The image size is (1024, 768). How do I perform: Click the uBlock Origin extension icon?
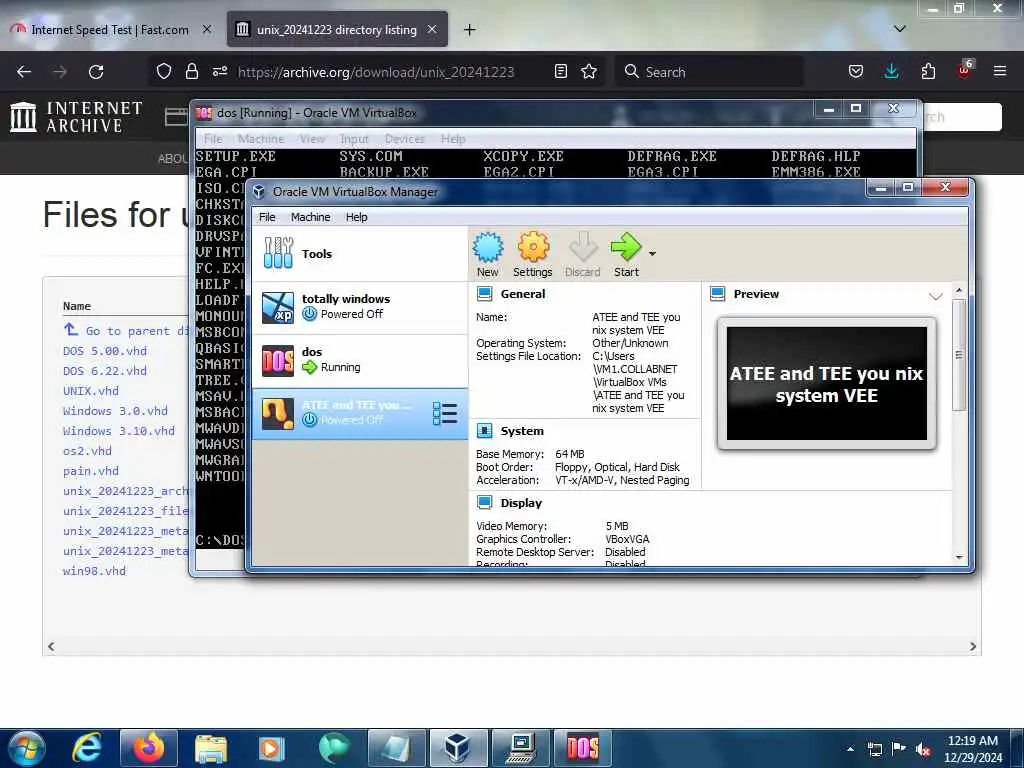(x=964, y=71)
